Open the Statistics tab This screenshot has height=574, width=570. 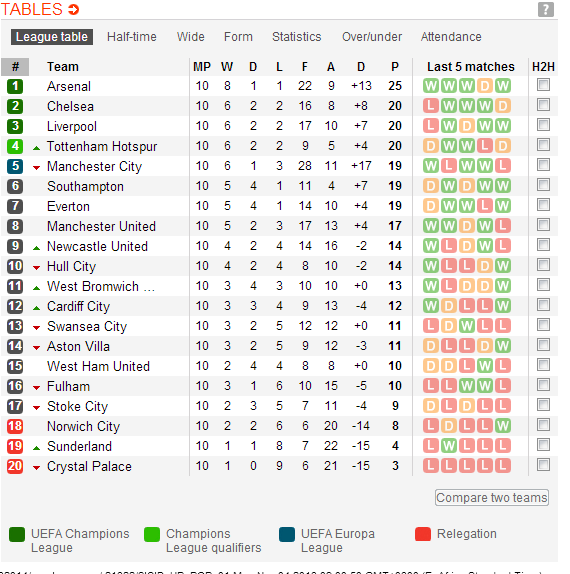297,37
